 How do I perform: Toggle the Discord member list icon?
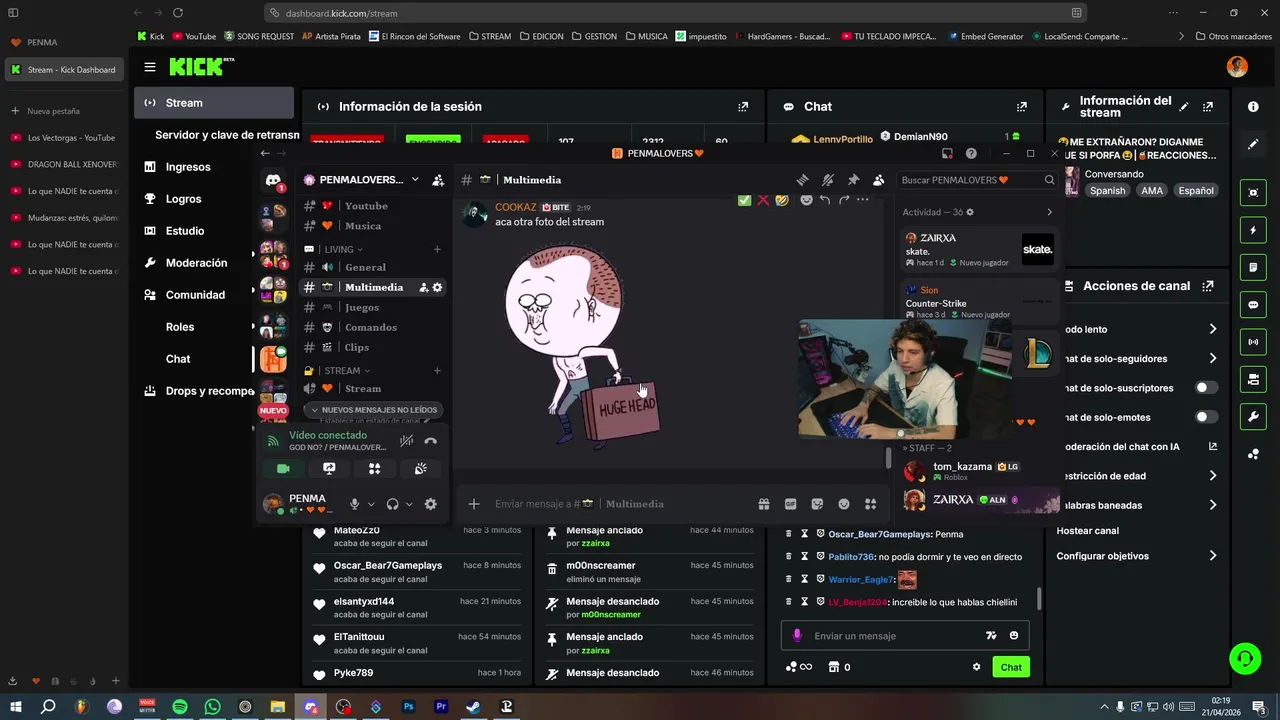(878, 180)
